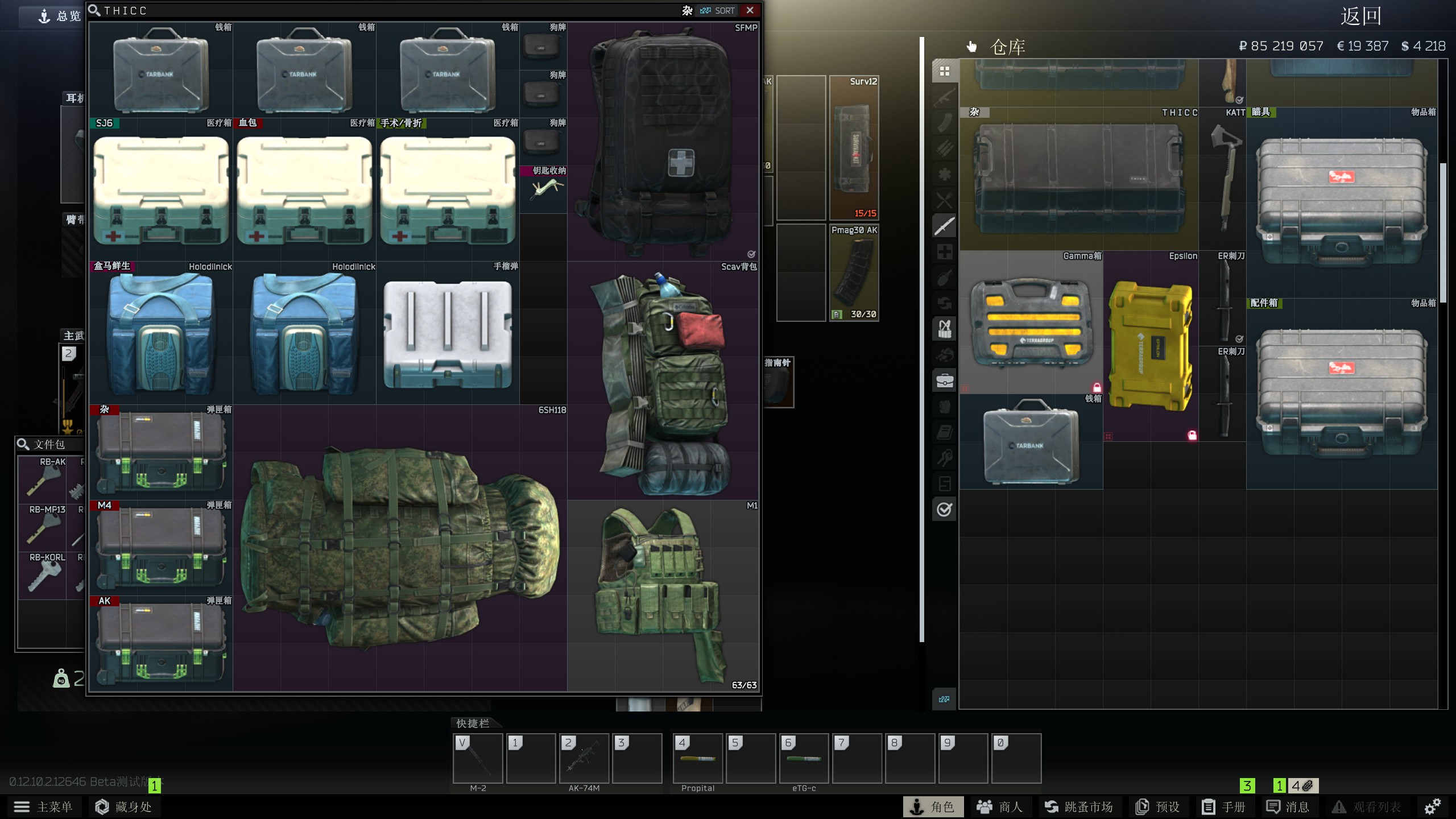The height and width of the screenshot is (819, 1456).
Task: Select the quest checkmark filter icon
Action: 944,509
